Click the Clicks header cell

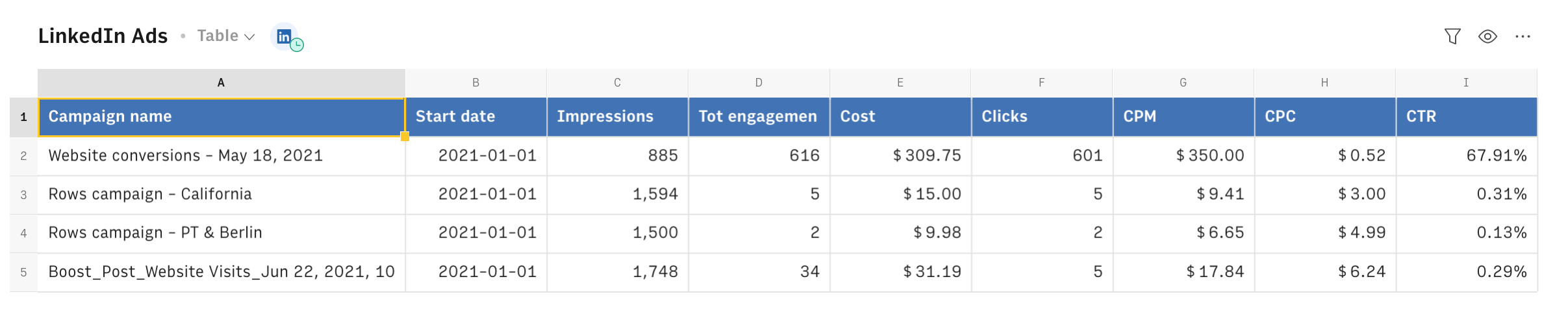pyautogui.click(x=1042, y=117)
